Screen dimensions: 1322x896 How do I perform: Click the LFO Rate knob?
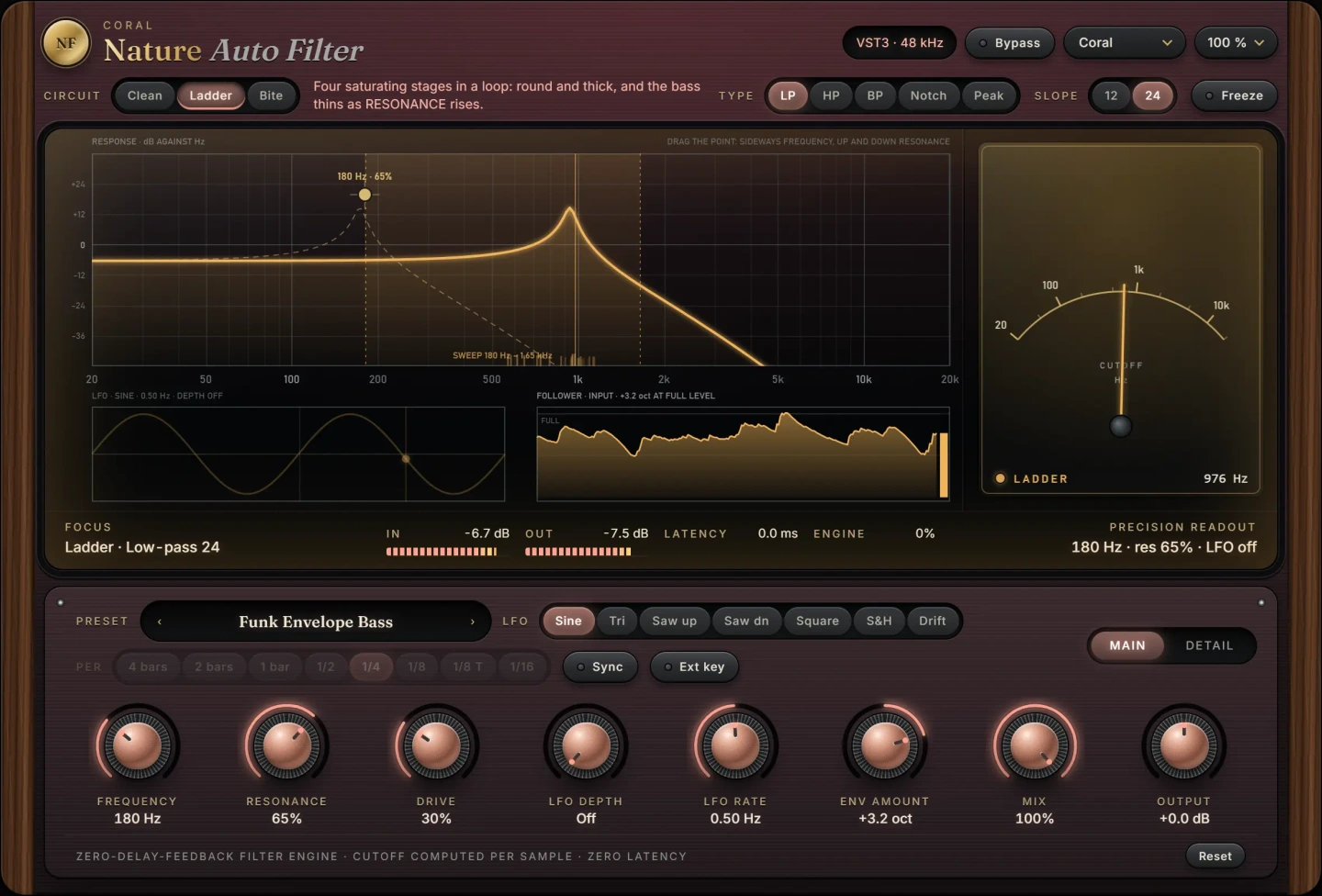pos(735,745)
